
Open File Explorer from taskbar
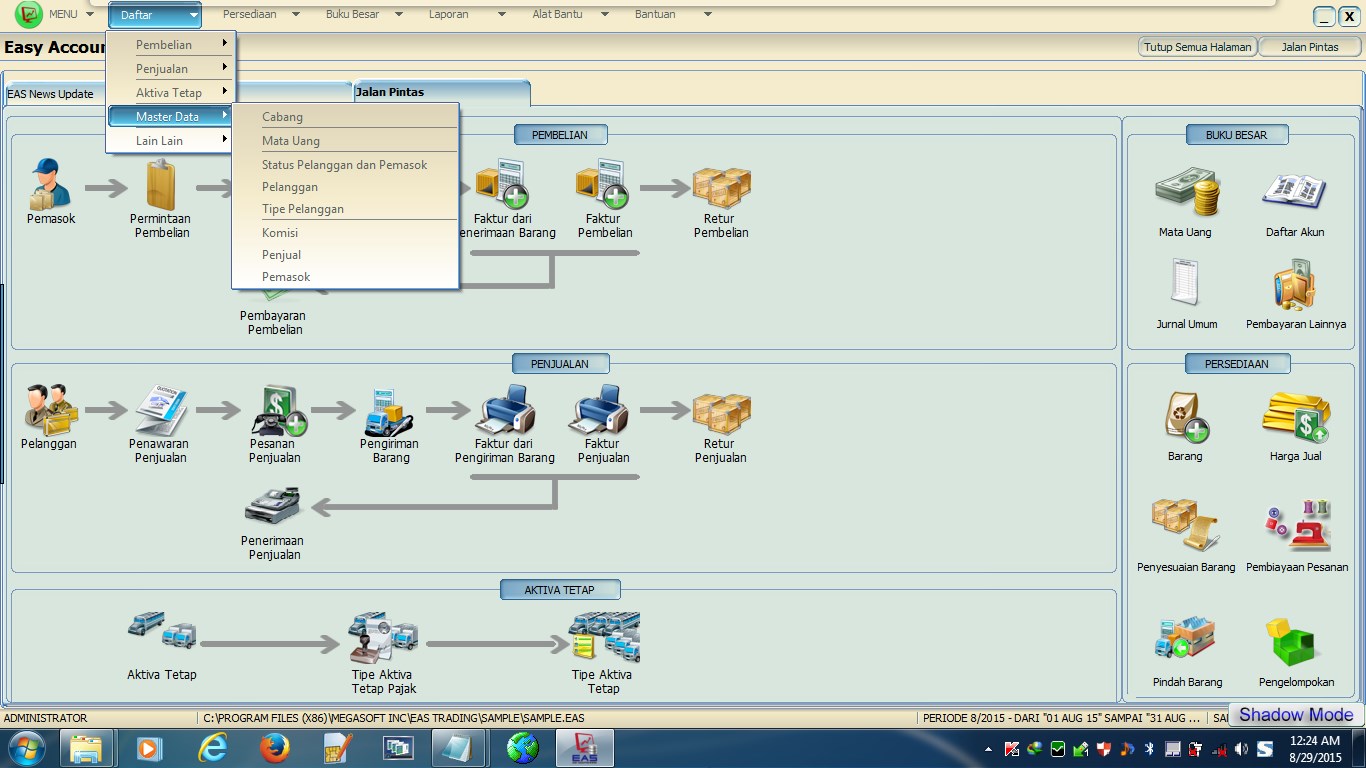pos(87,748)
